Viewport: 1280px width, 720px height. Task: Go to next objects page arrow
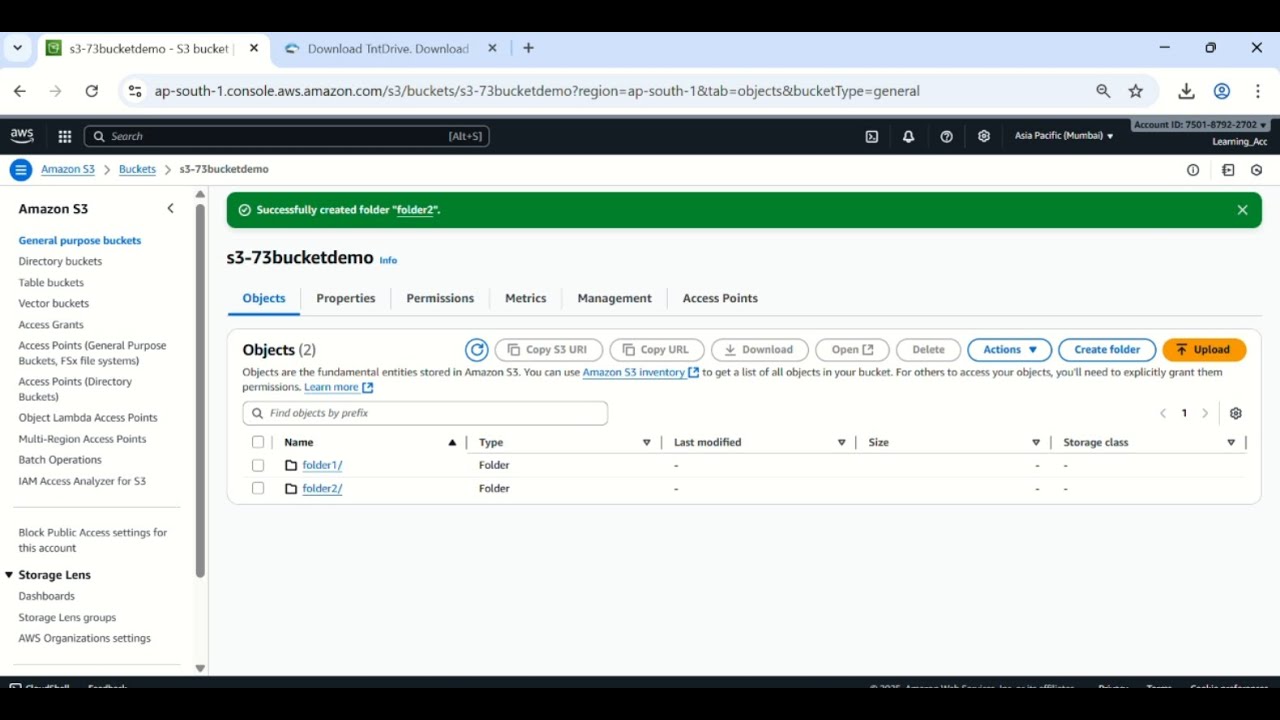coord(1205,413)
